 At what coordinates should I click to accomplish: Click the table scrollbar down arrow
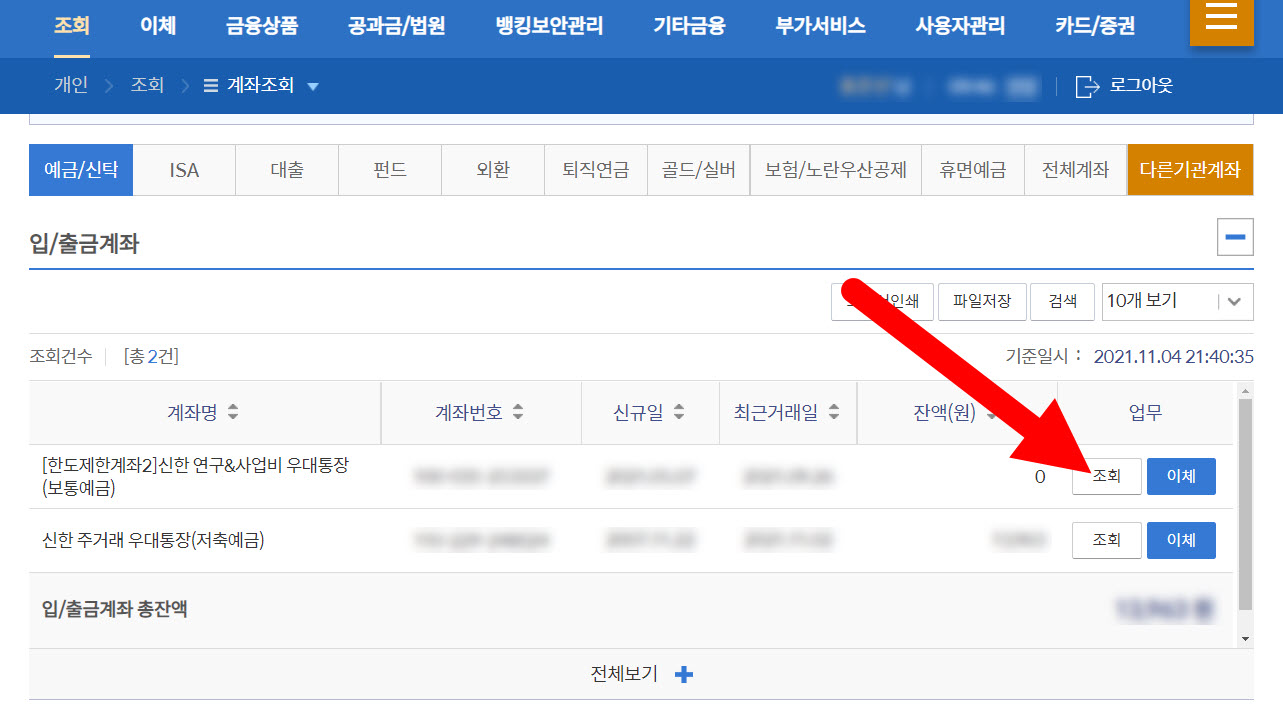pos(1245,639)
